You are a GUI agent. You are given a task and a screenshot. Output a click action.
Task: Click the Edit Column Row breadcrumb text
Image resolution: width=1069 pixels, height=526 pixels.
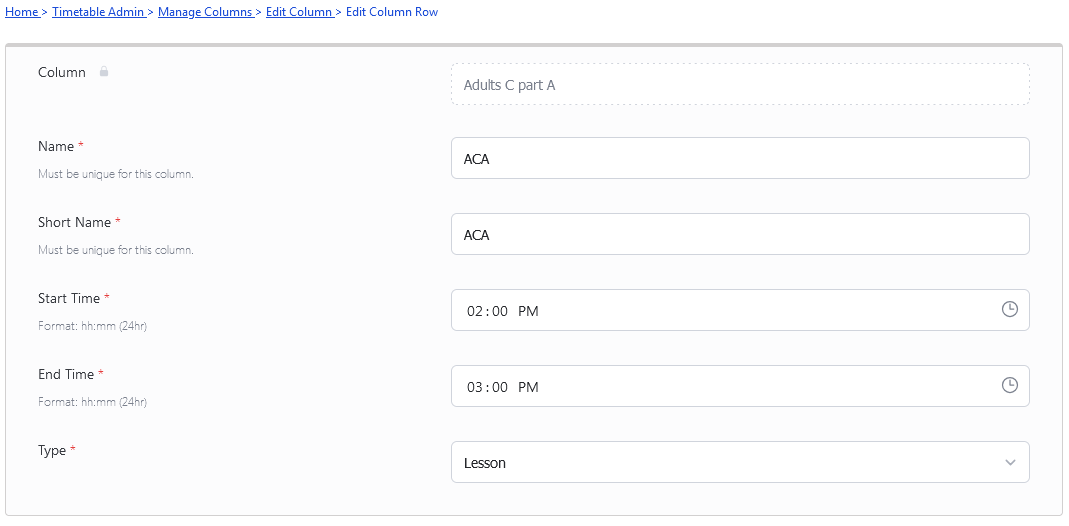tap(392, 12)
